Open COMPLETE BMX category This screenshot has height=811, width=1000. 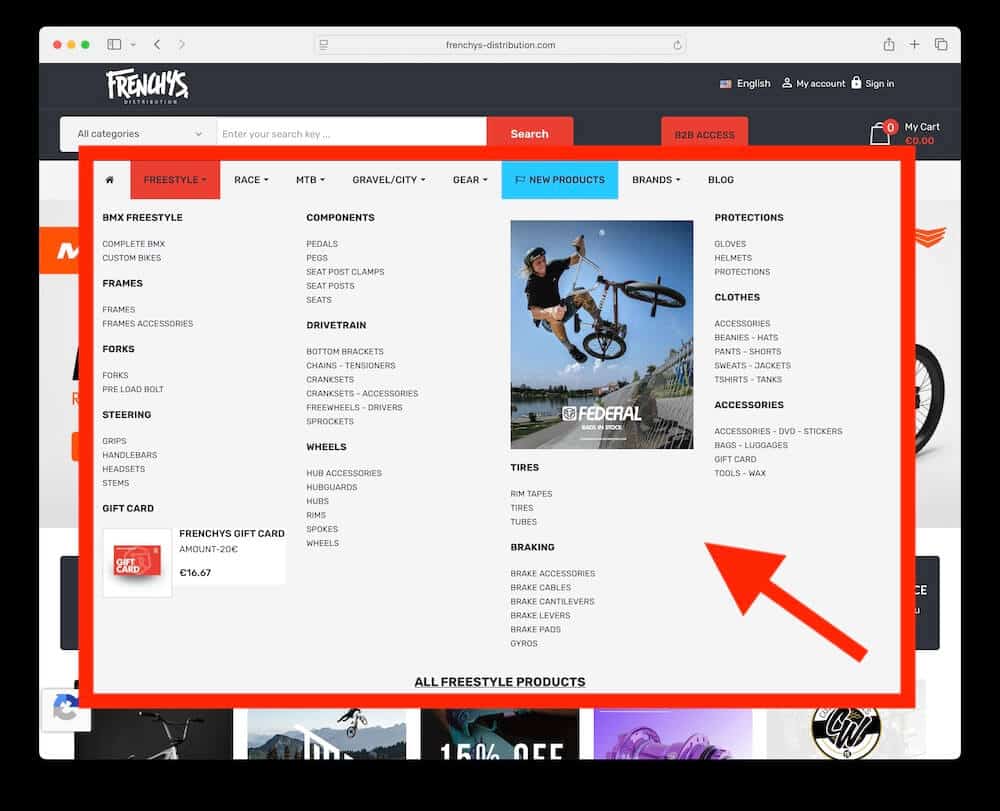pos(133,244)
